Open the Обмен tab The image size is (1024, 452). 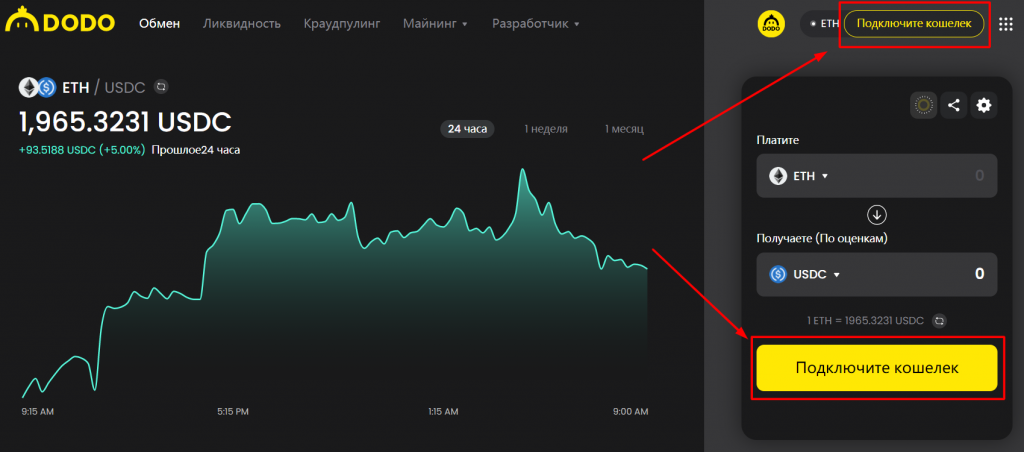[x=159, y=24]
